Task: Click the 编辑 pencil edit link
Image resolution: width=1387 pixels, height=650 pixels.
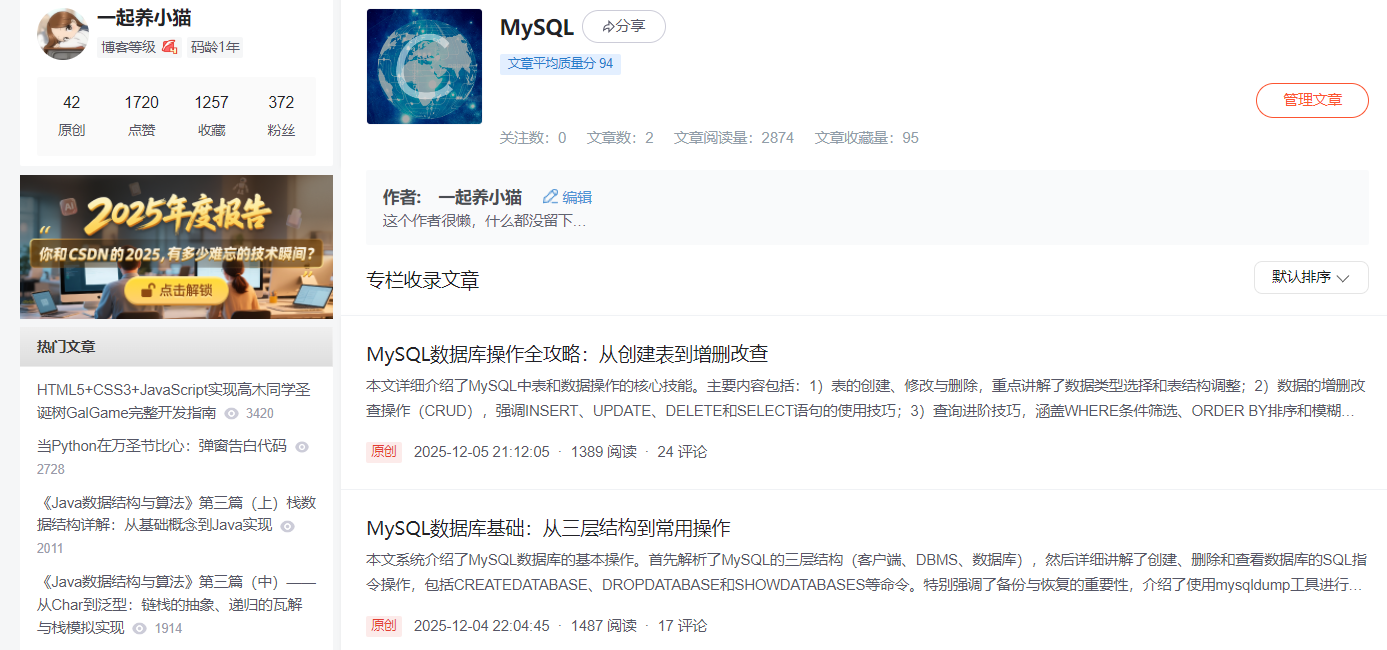Action: pyautogui.click(x=567, y=197)
